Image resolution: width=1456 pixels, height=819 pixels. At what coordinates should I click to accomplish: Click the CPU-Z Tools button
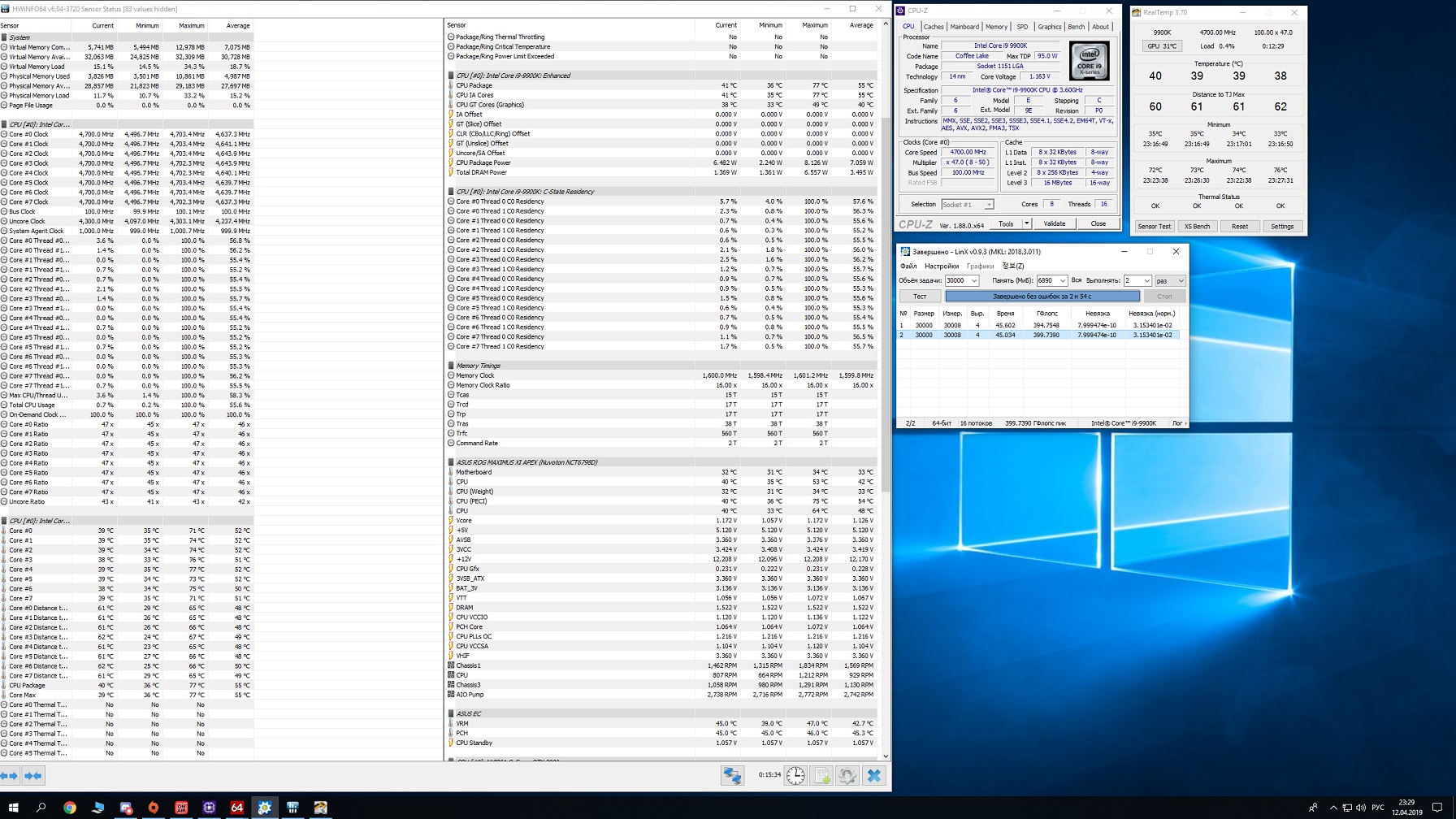1006,224
